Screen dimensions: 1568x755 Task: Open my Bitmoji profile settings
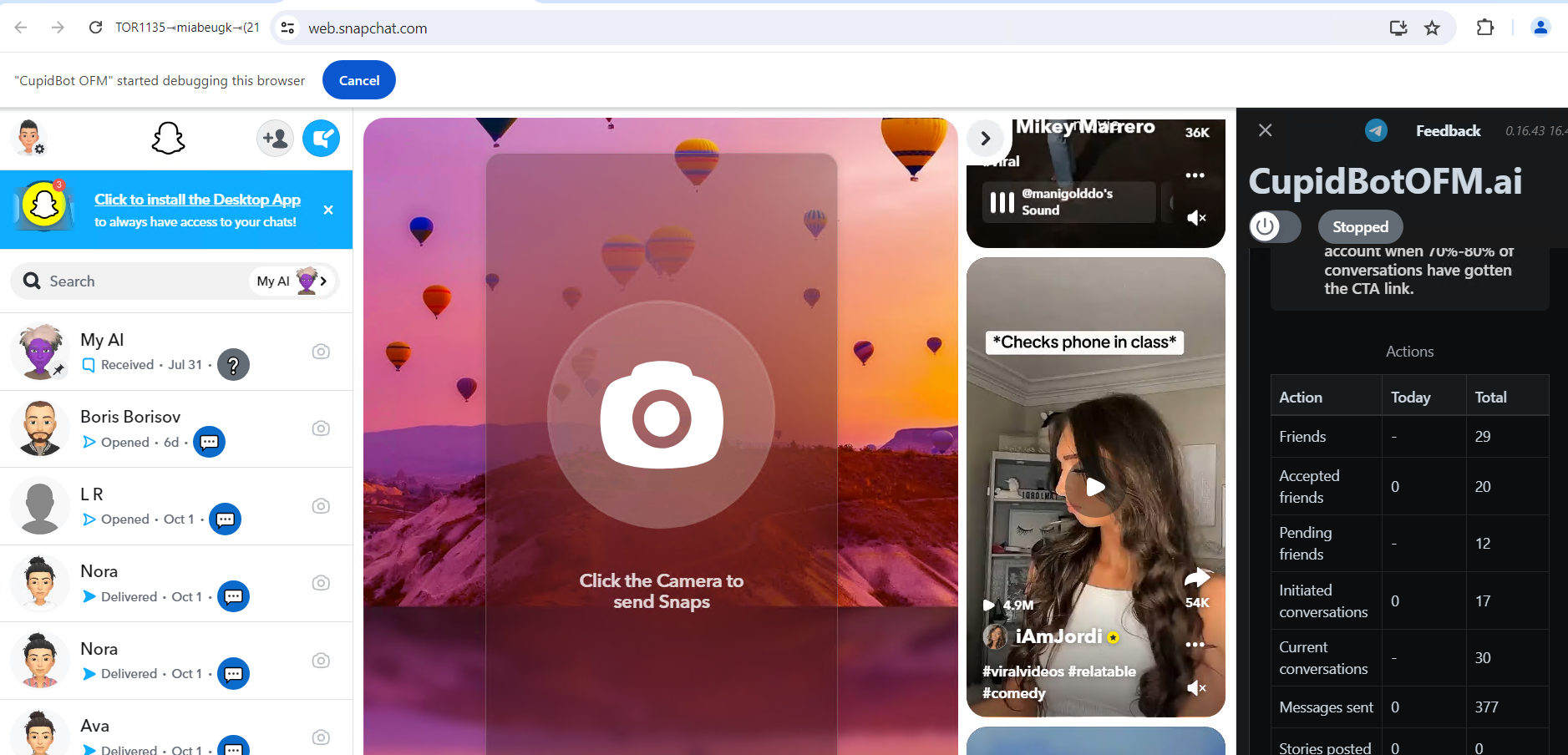click(30, 138)
